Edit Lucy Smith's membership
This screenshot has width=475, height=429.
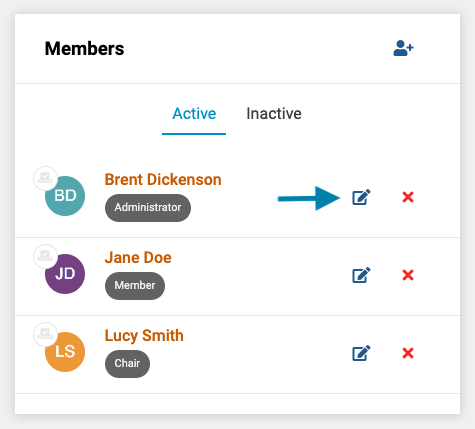point(361,353)
